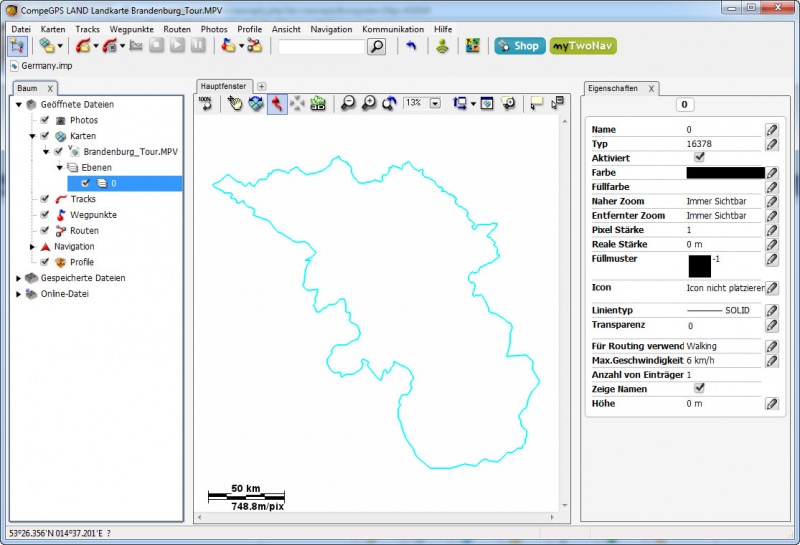This screenshot has height=545, width=800.
Task: Click the zoom in magnifier icon
Action: coord(369,103)
